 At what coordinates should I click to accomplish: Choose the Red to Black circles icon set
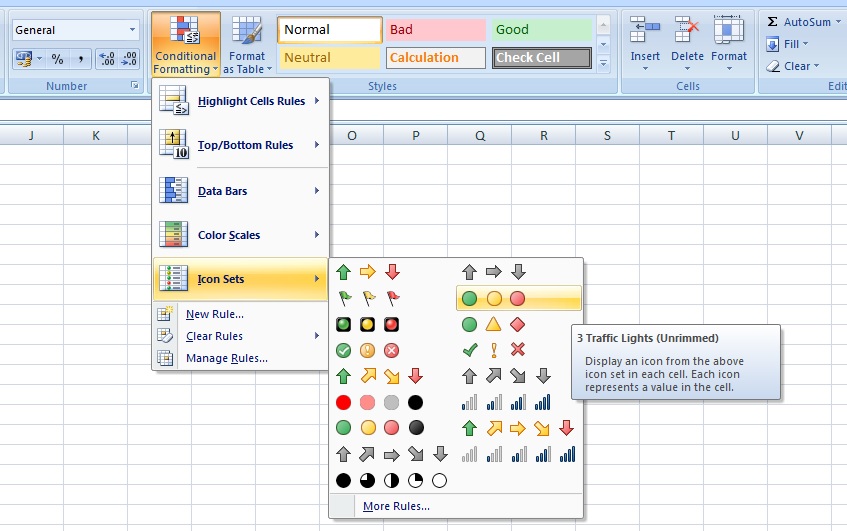pyautogui.click(x=380, y=402)
